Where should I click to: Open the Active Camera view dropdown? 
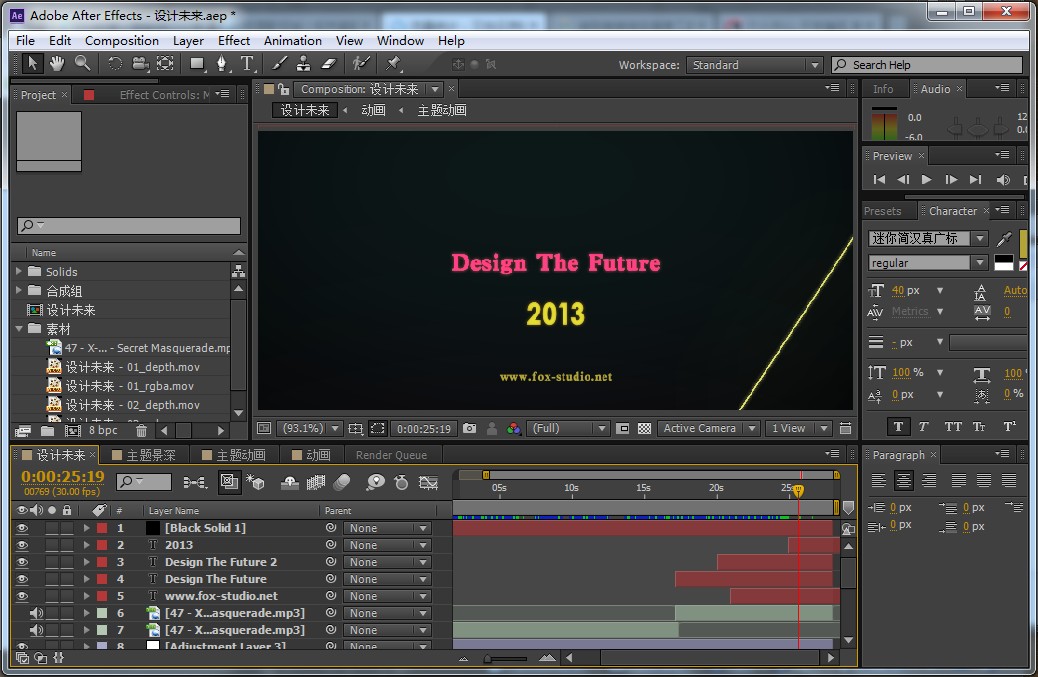point(708,428)
